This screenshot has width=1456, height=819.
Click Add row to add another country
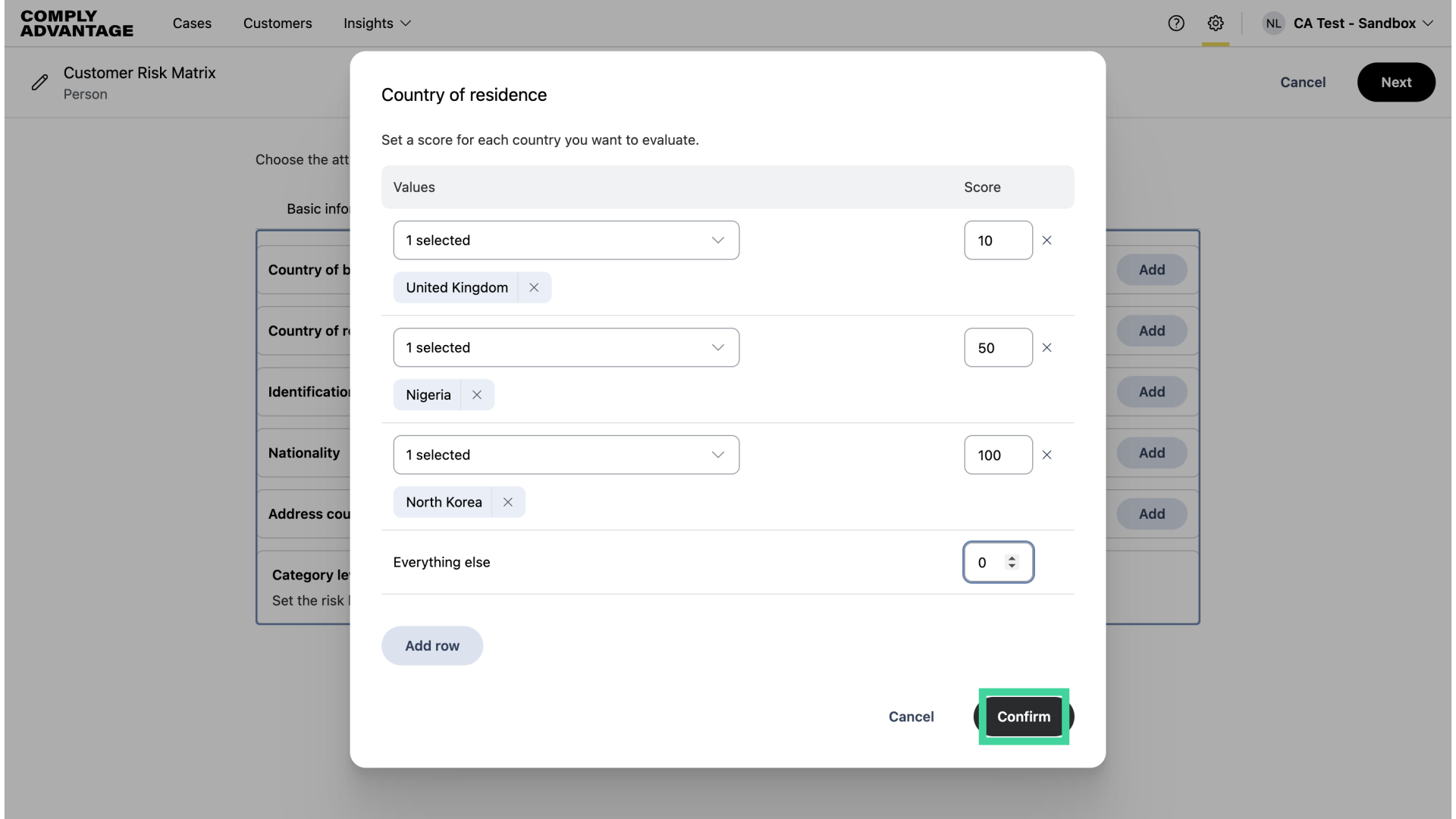coord(431,645)
